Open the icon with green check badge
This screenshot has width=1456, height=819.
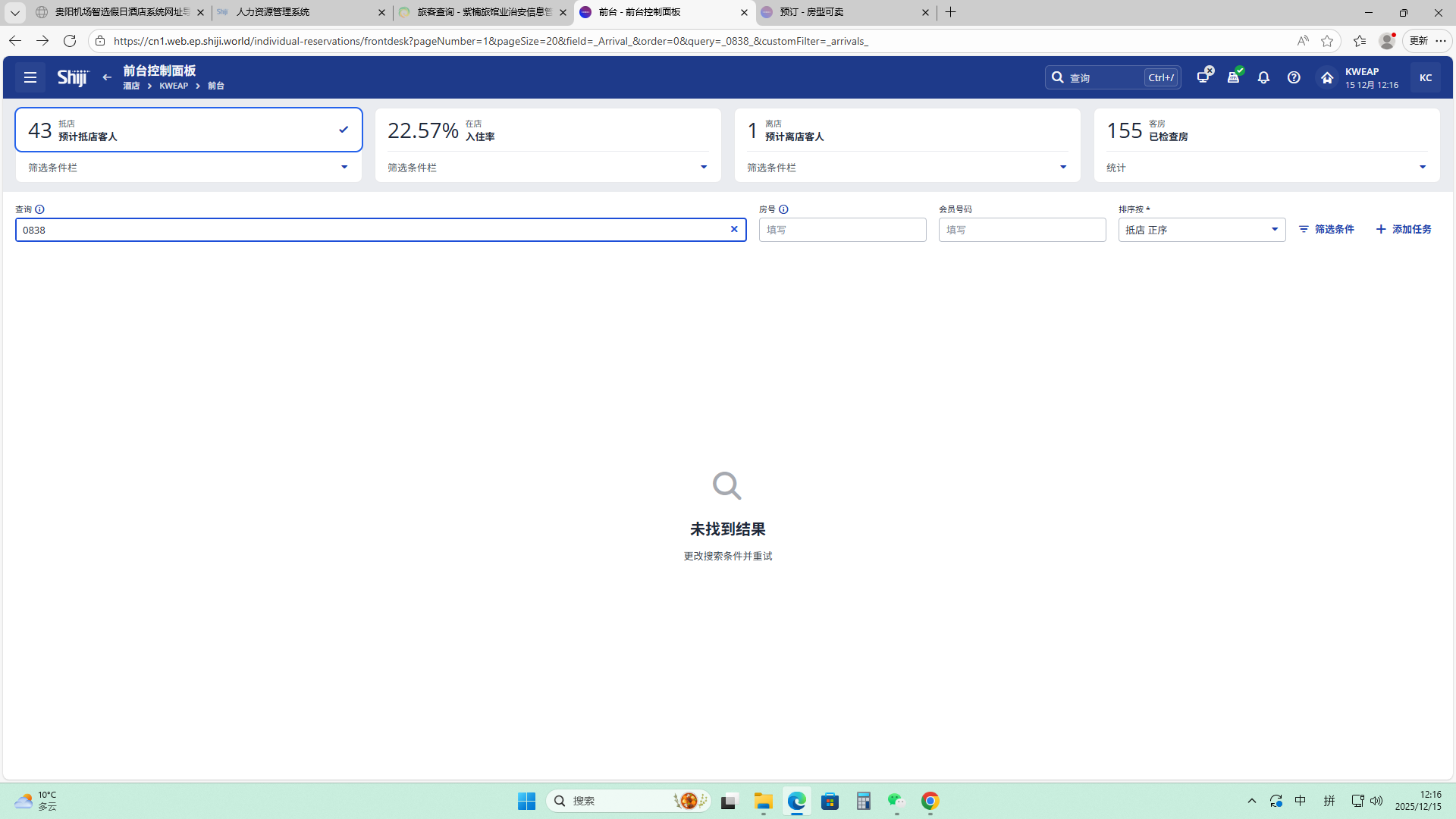(x=1234, y=77)
